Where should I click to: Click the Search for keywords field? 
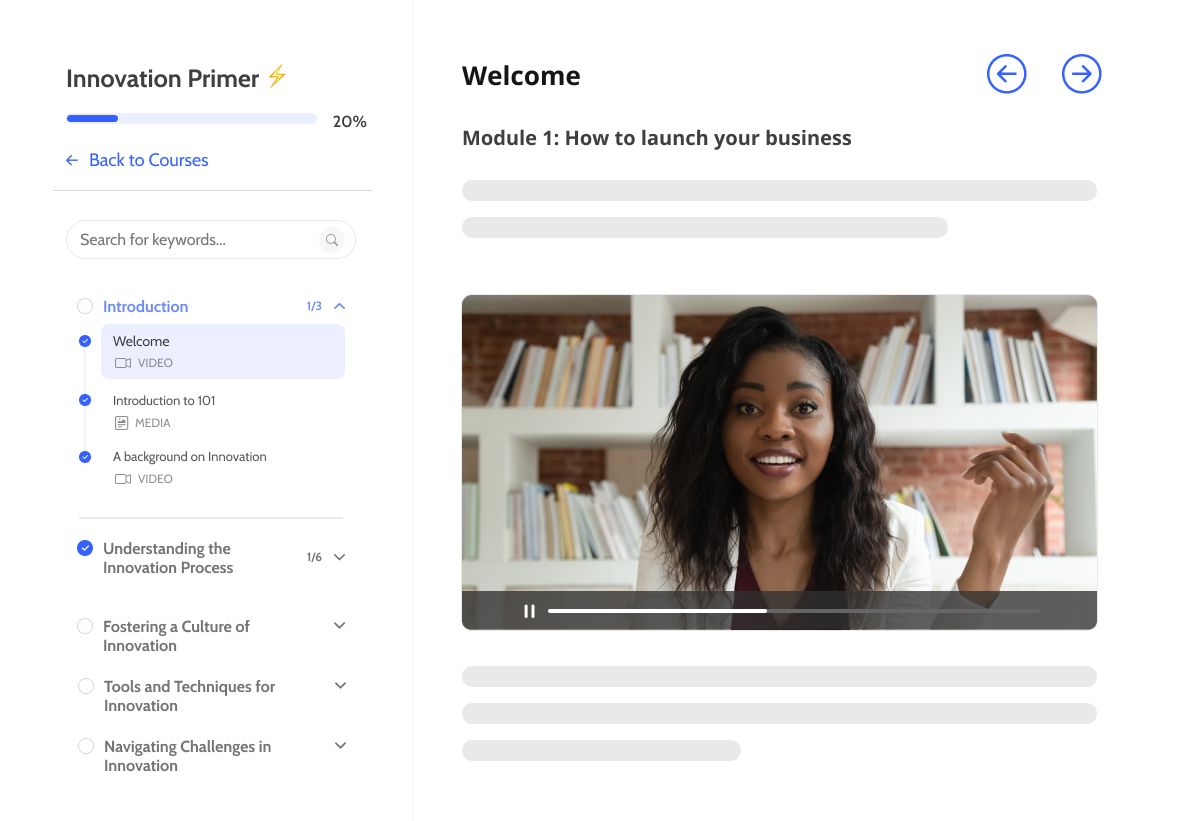coord(210,240)
